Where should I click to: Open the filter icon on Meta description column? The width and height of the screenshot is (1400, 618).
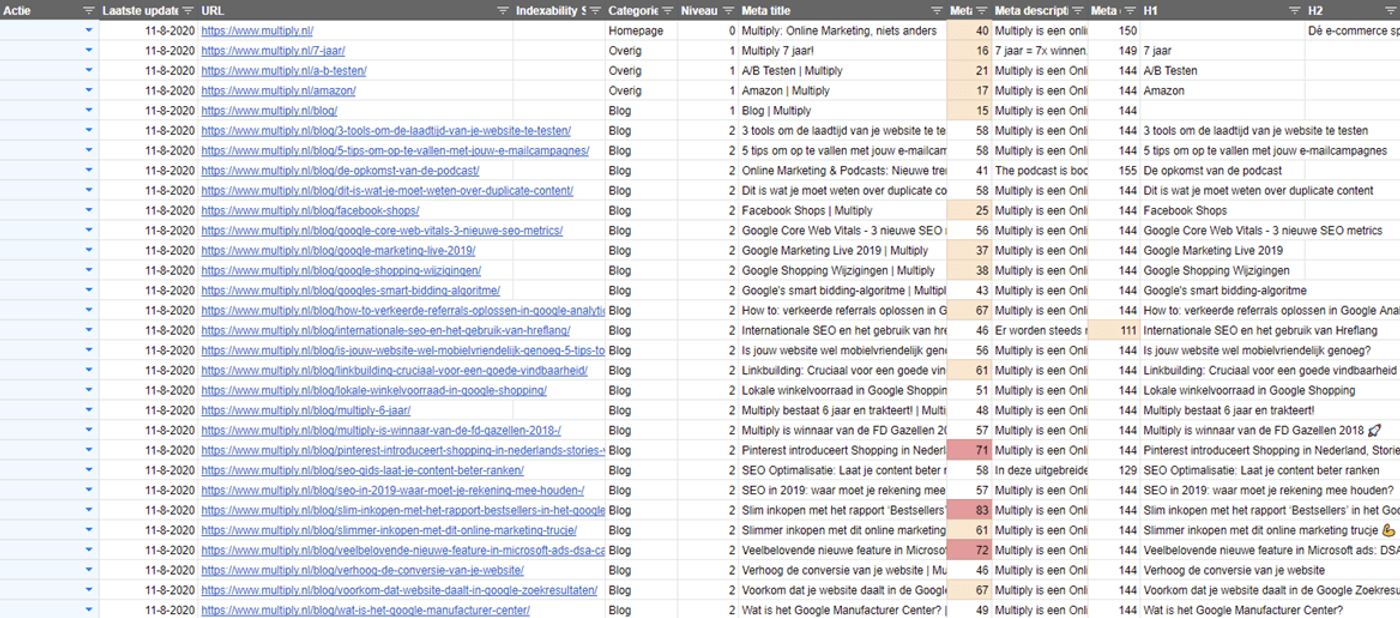(x=1079, y=10)
